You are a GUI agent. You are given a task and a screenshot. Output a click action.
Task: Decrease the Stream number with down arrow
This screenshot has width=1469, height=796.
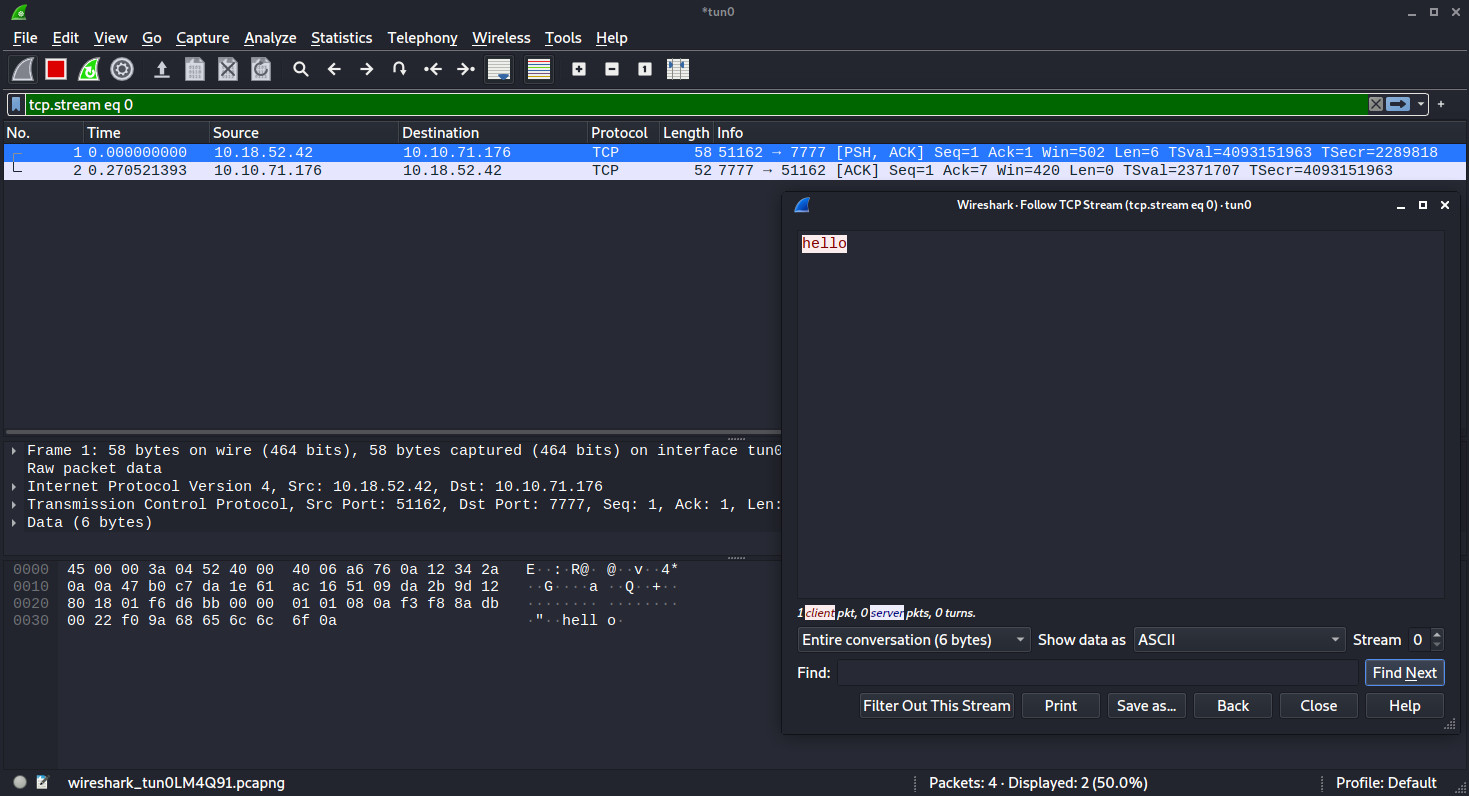coord(1437,646)
